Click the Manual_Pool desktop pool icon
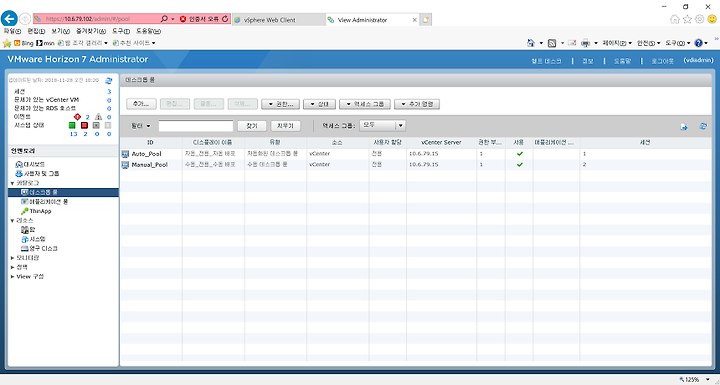The image size is (720, 385). (x=125, y=164)
